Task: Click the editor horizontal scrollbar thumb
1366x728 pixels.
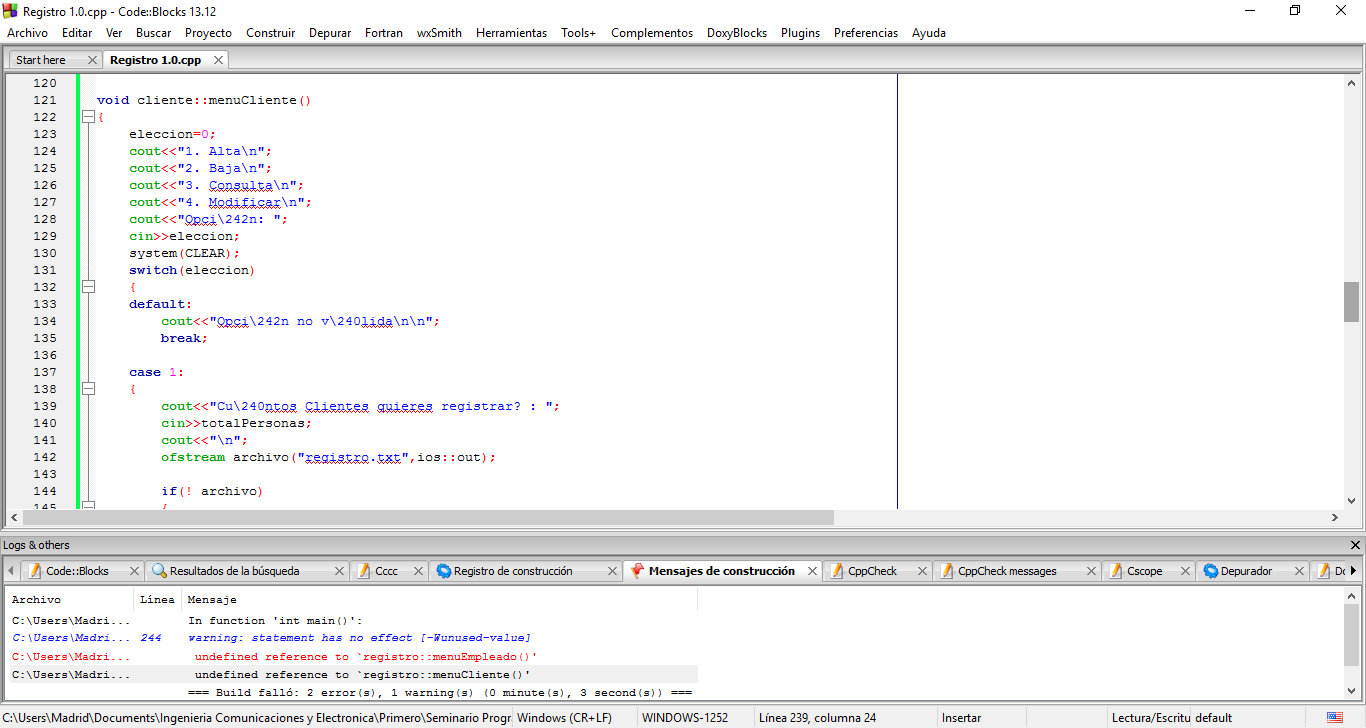Action: tap(428, 518)
